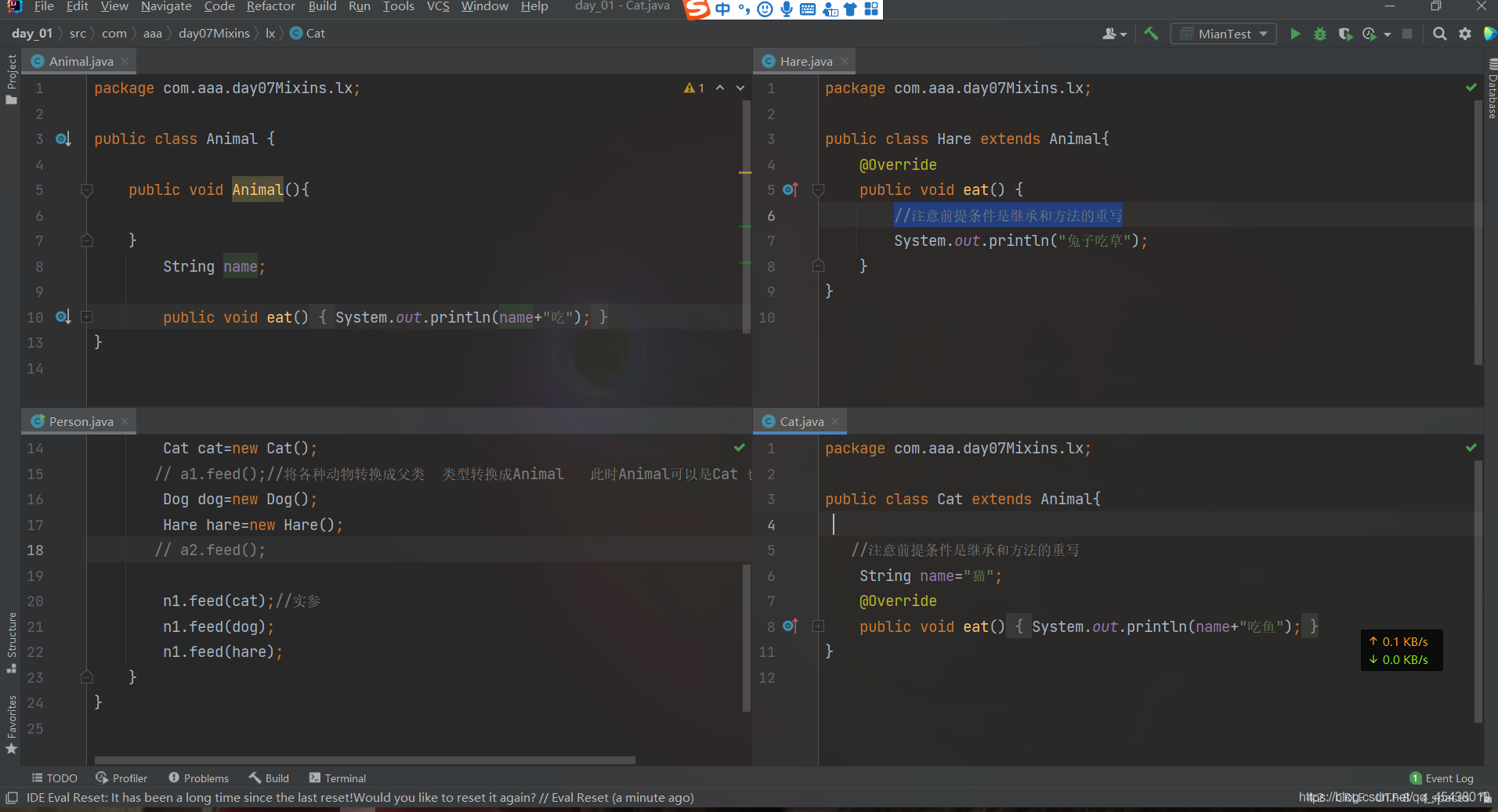Open the Refactor menu
1498x812 pixels.
(x=270, y=6)
